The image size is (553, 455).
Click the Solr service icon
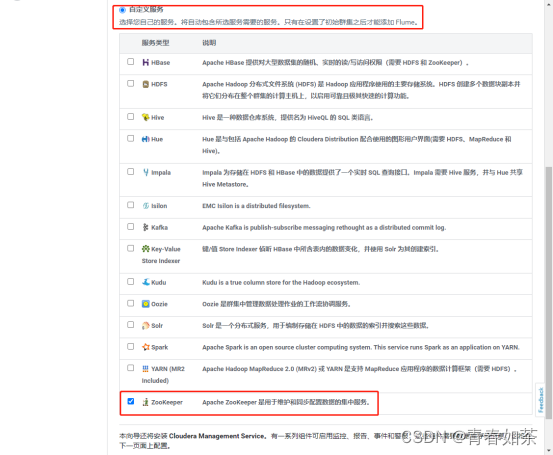146,326
